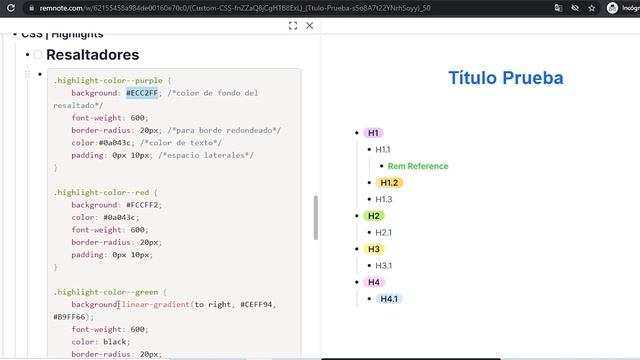Click the #CEFF94 gradient color value
The height and width of the screenshot is (360, 640).
[256, 304]
